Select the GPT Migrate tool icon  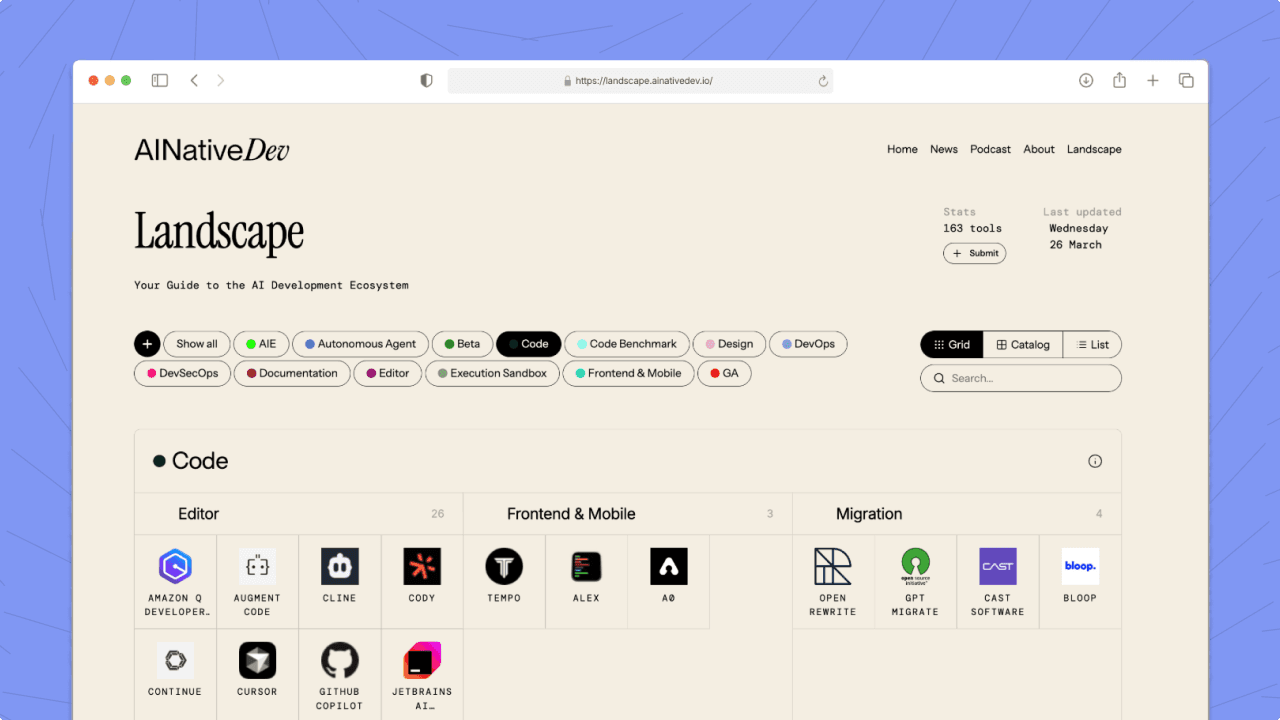click(915, 566)
